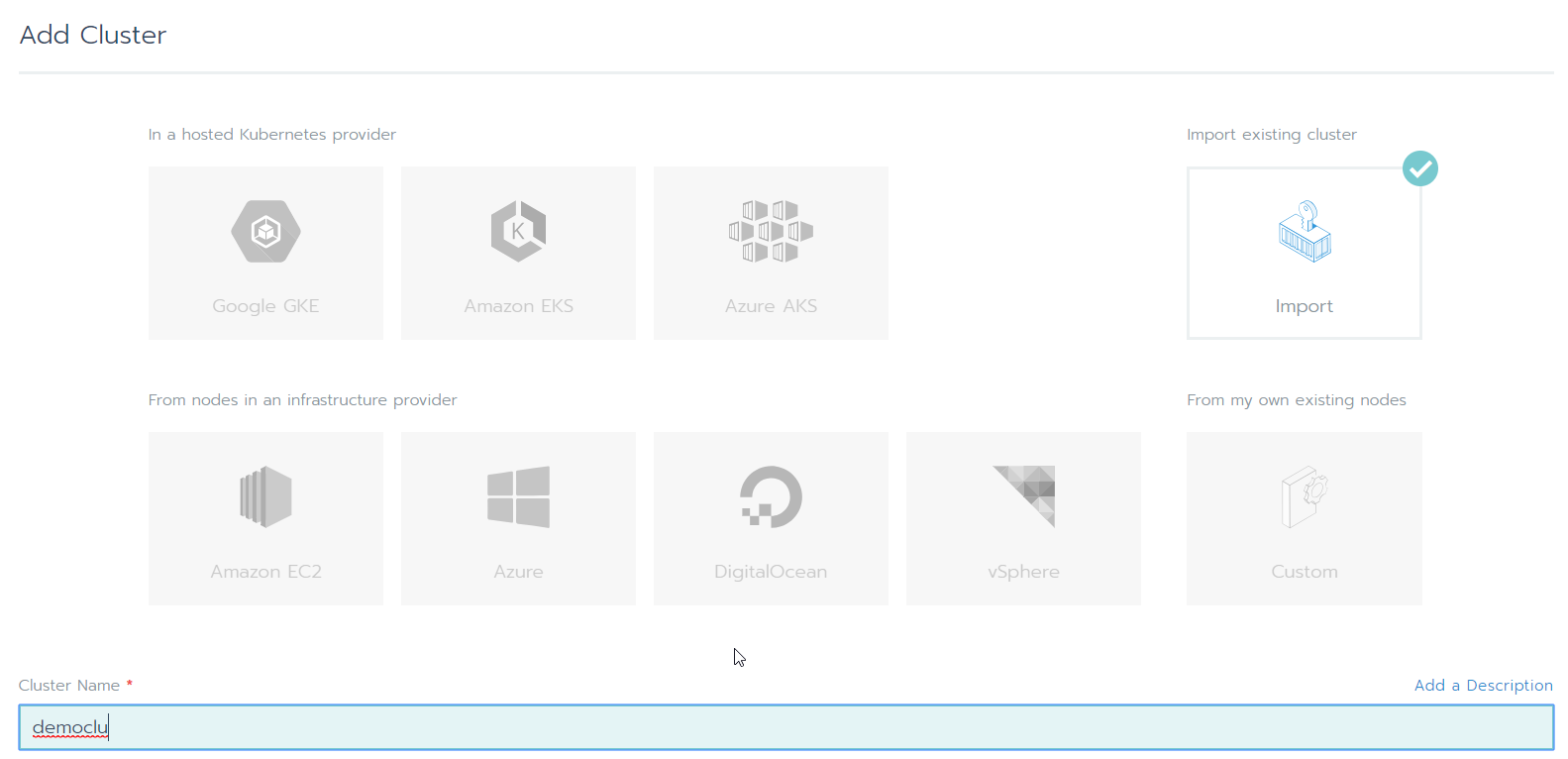
Task: Pick the DigitalOcean logo icon
Action: (x=771, y=496)
